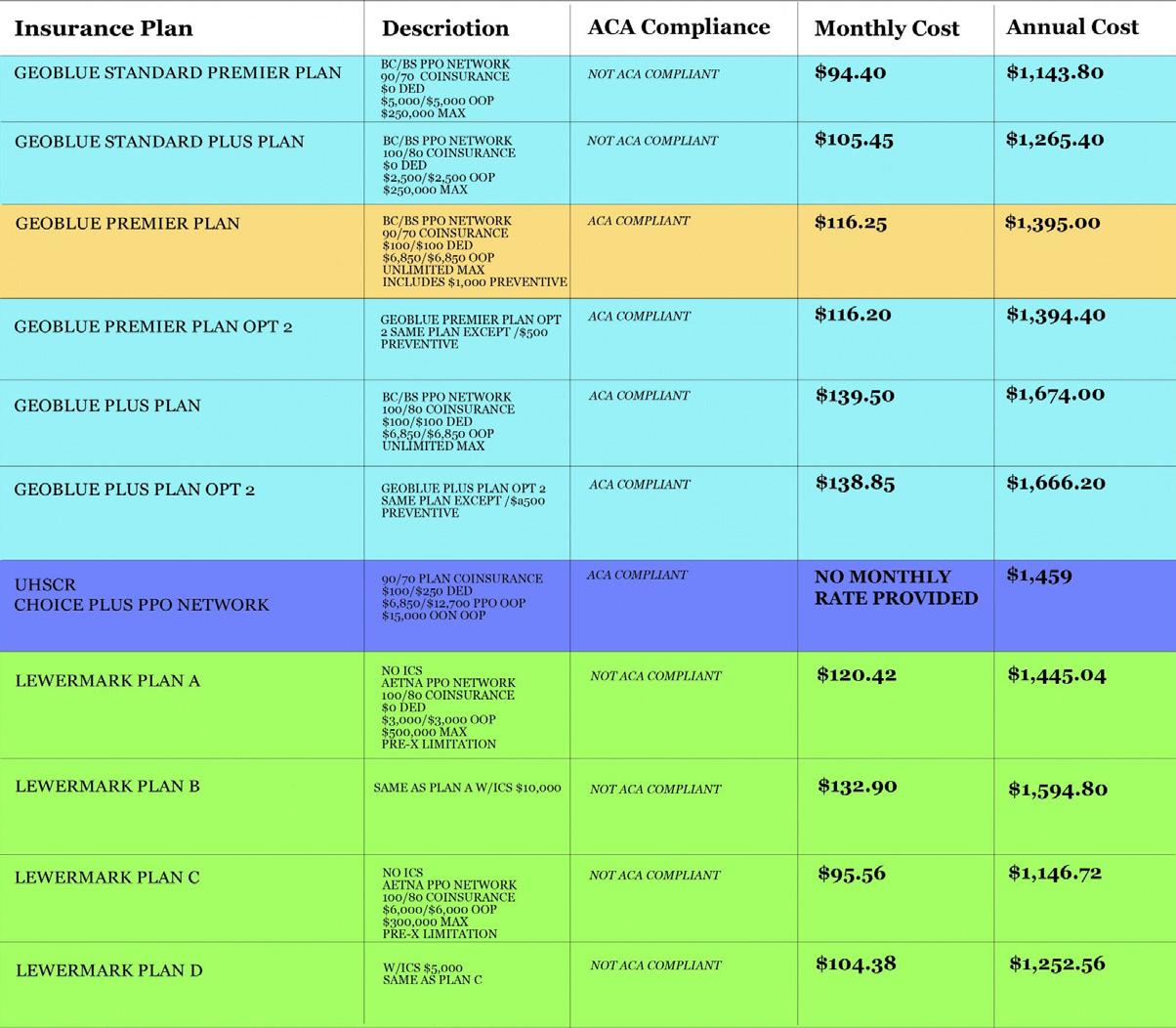The width and height of the screenshot is (1176, 1028).
Task: Select the LEWERMARK PLAN C name
Action: tap(107, 878)
